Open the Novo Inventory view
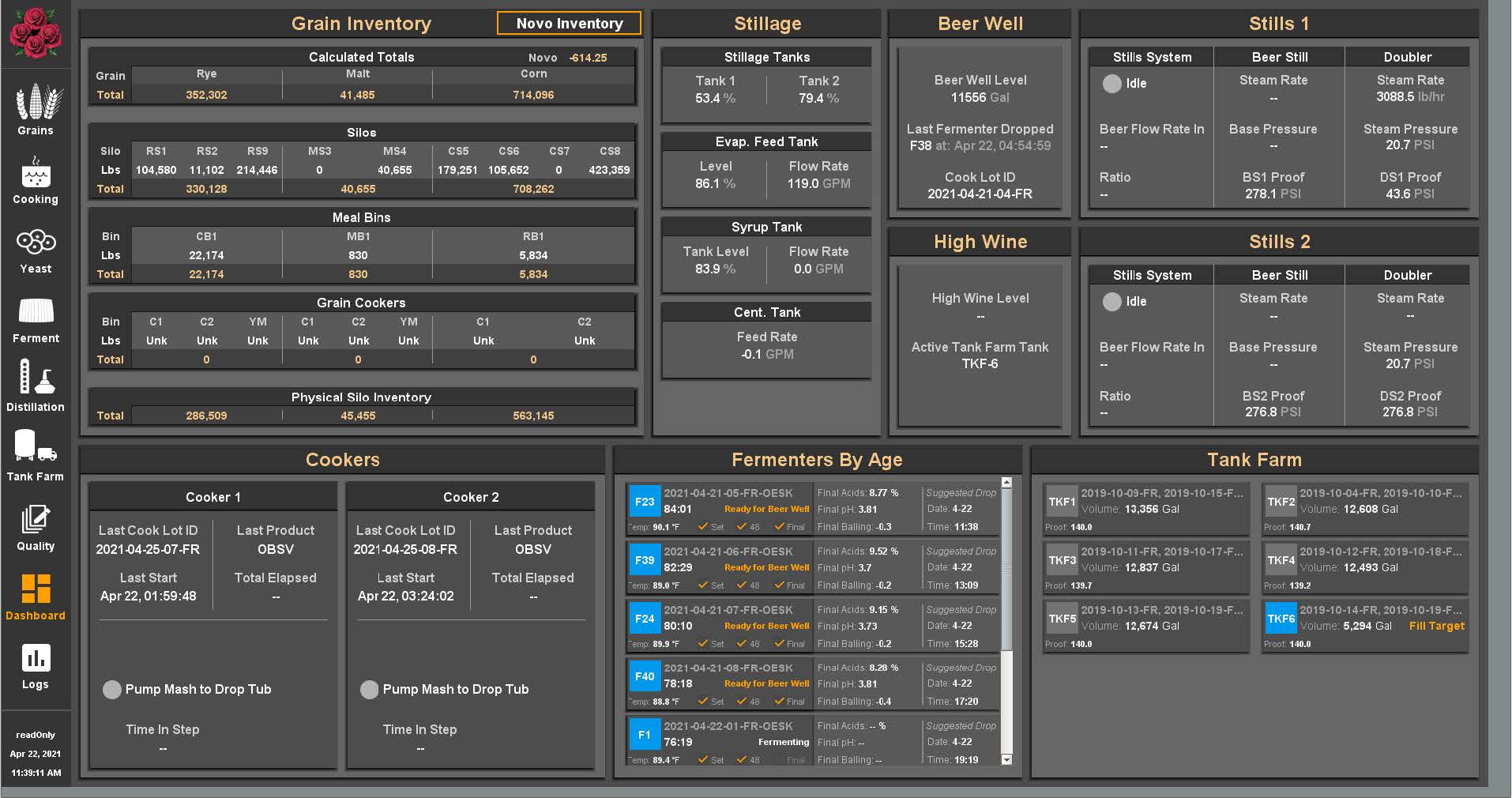1512x798 pixels. (570, 24)
